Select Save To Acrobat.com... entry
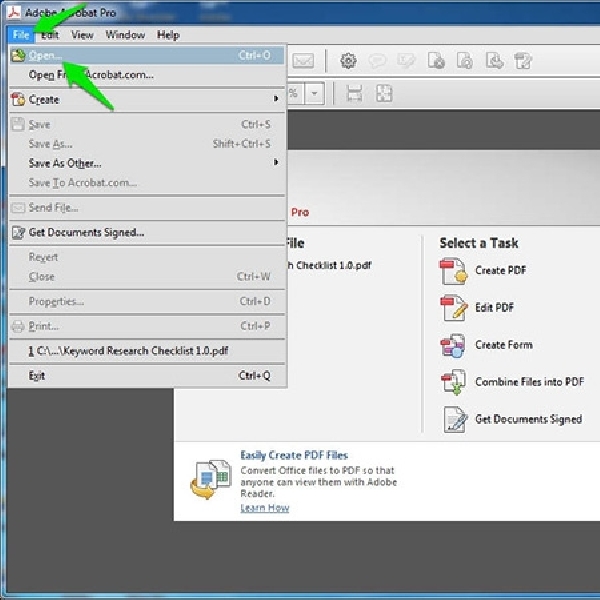Image resolution: width=600 pixels, height=600 pixels. (147, 183)
